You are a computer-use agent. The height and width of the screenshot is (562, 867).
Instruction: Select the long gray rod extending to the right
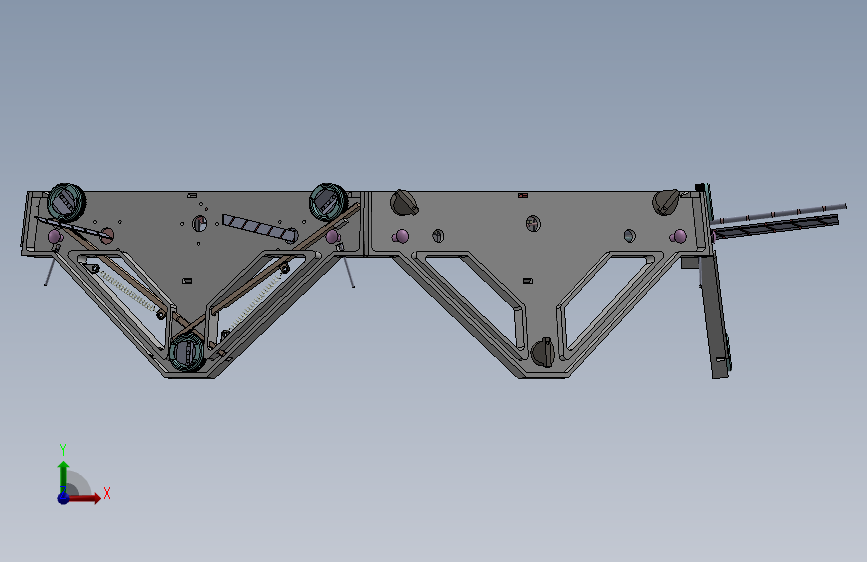coord(779,214)
